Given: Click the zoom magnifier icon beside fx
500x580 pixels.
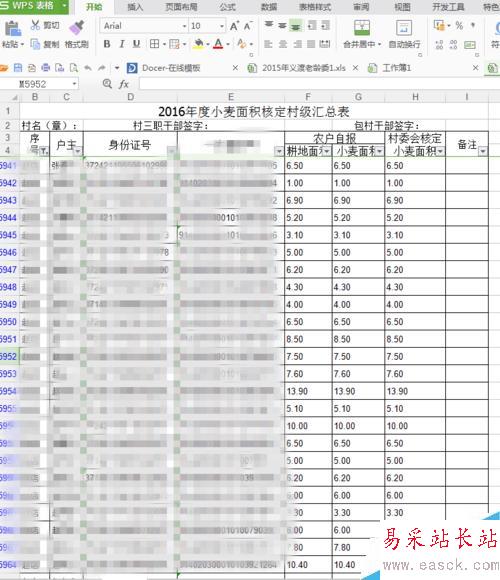Looking at the screenshot, I should pyautogui.click(x=107, y=84).
